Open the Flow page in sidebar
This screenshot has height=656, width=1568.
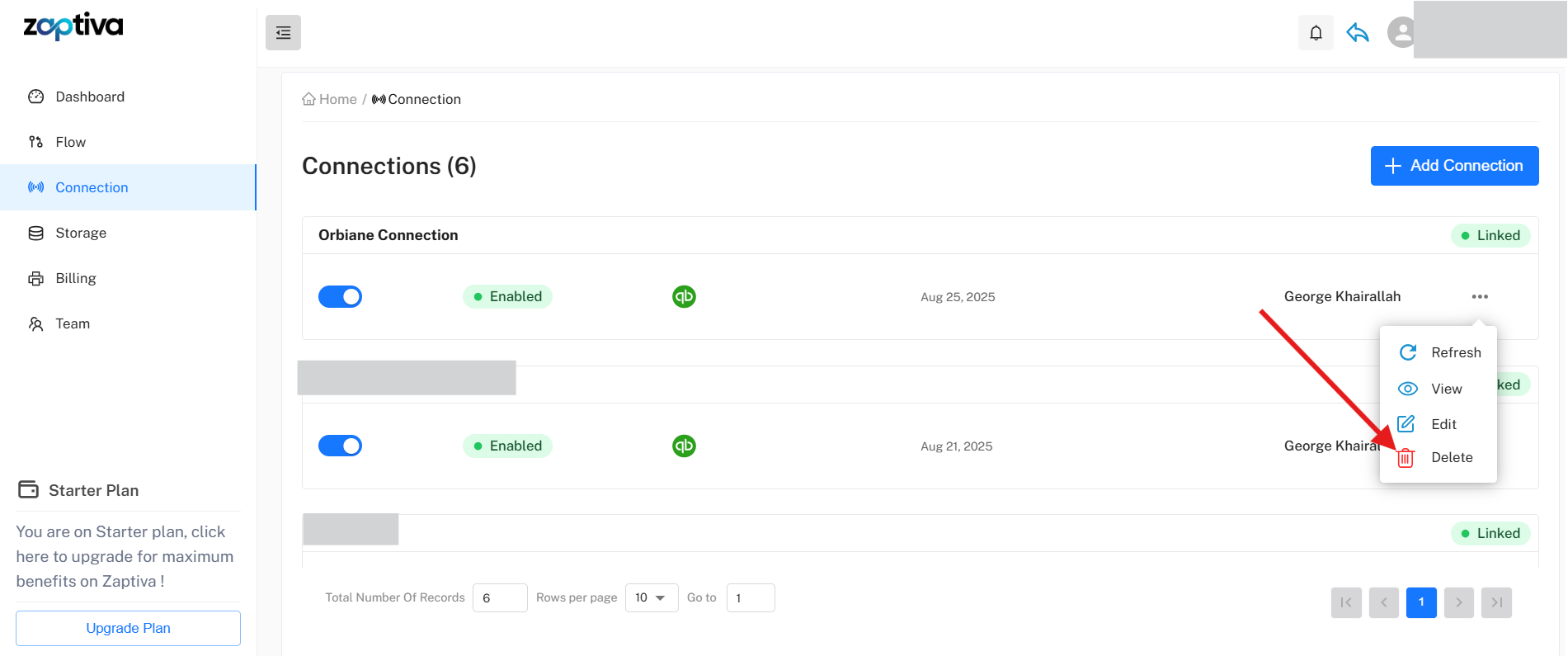tap(70, 142)
